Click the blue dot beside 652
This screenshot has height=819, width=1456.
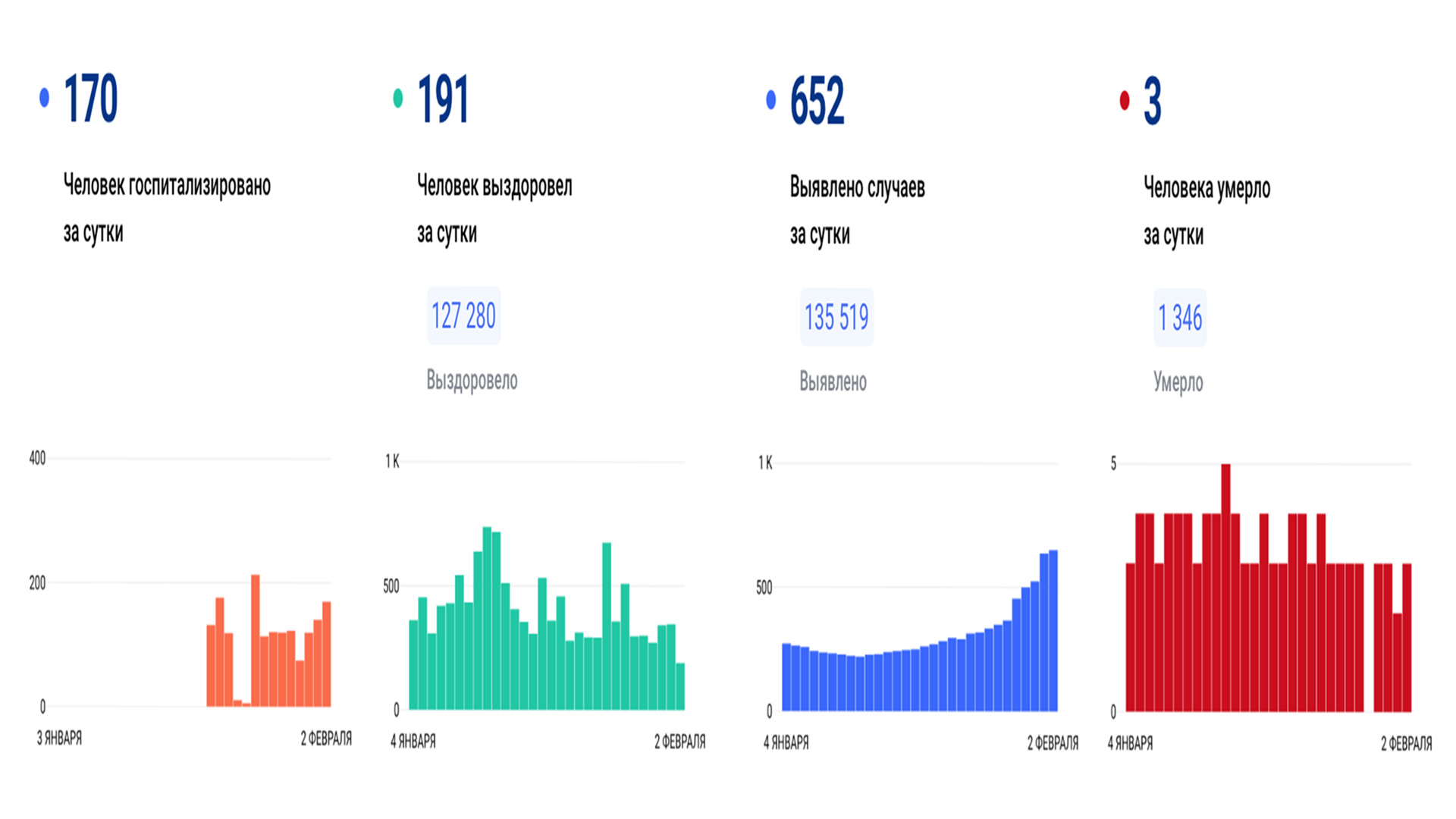771,99
